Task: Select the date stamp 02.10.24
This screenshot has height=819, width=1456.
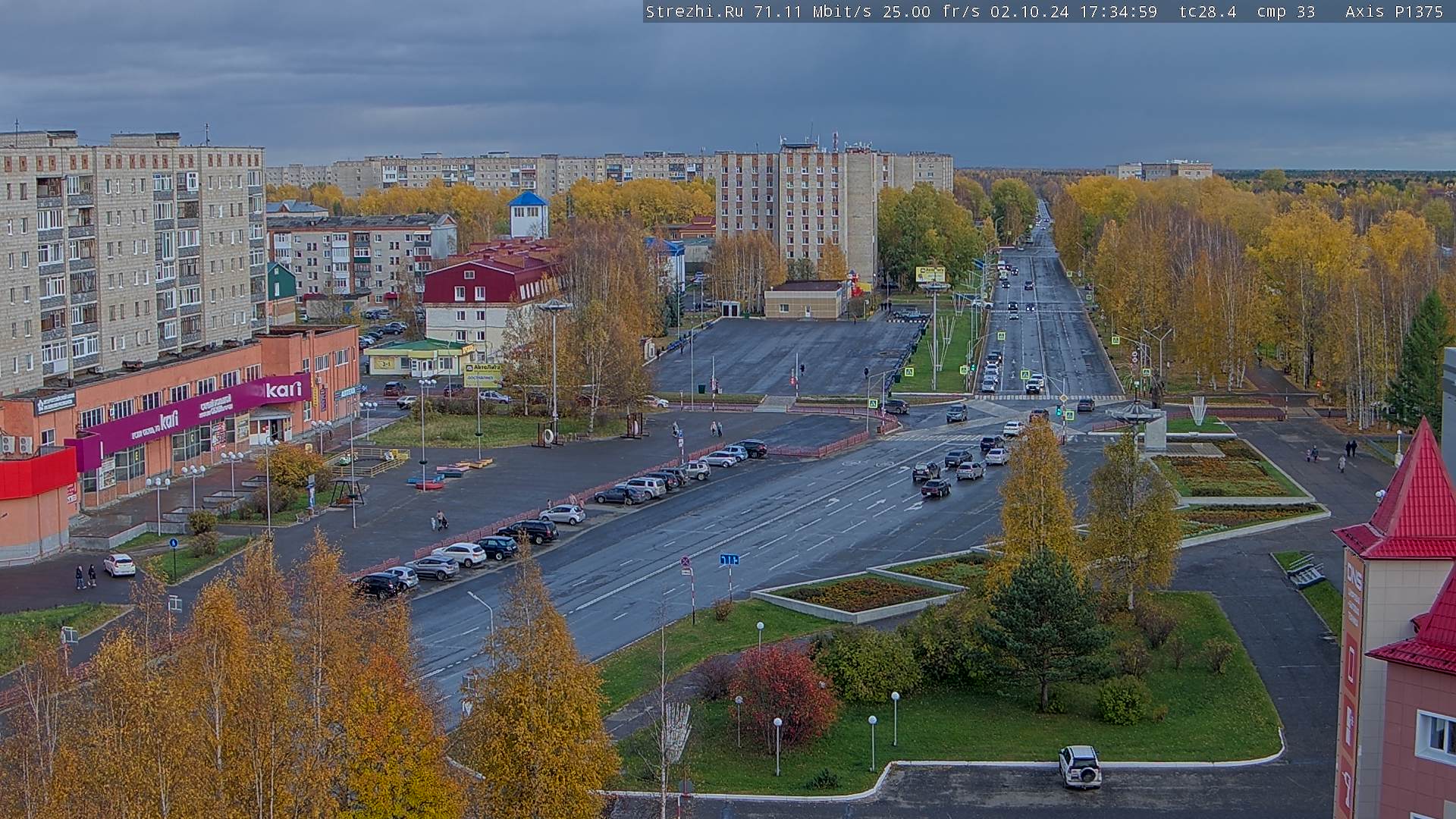Action: click(x=1029, y=11)
